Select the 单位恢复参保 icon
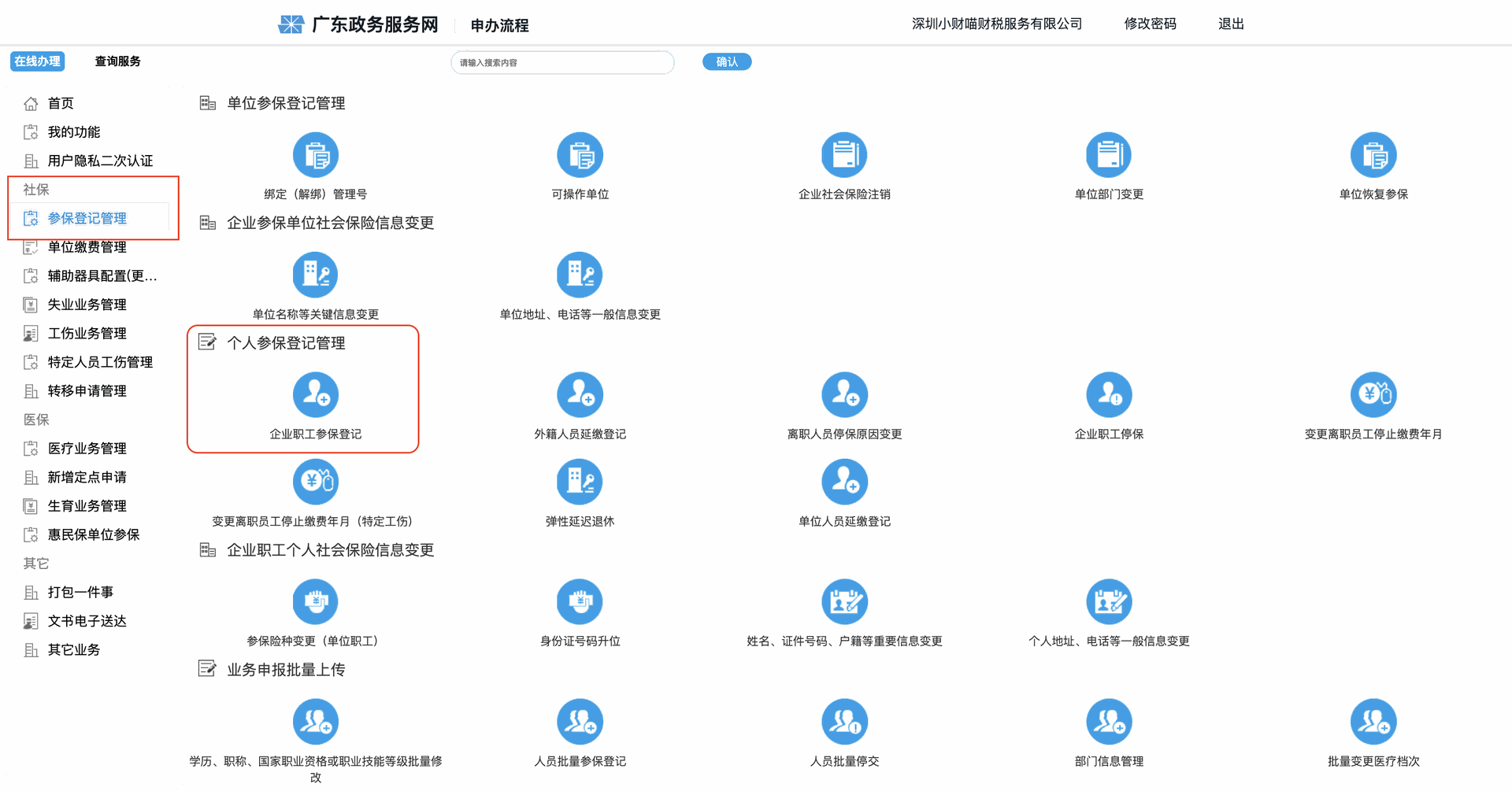Screen dimensions: 1512x791 pos(1373,155)
